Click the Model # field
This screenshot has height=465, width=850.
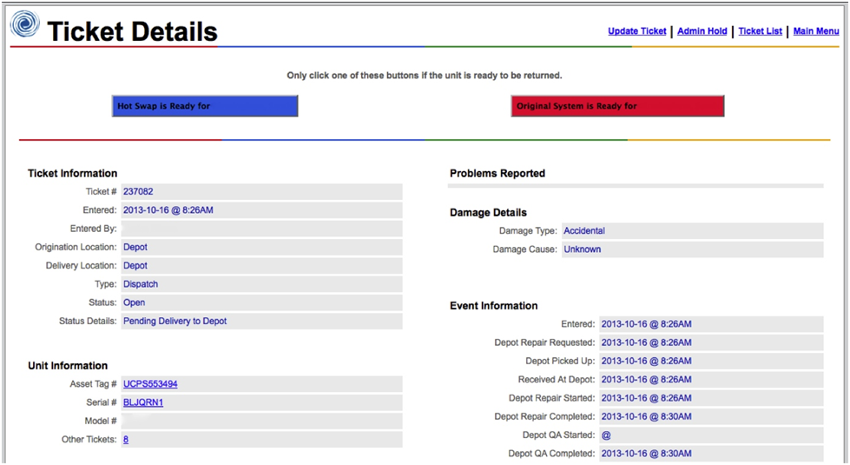(262, 421)
